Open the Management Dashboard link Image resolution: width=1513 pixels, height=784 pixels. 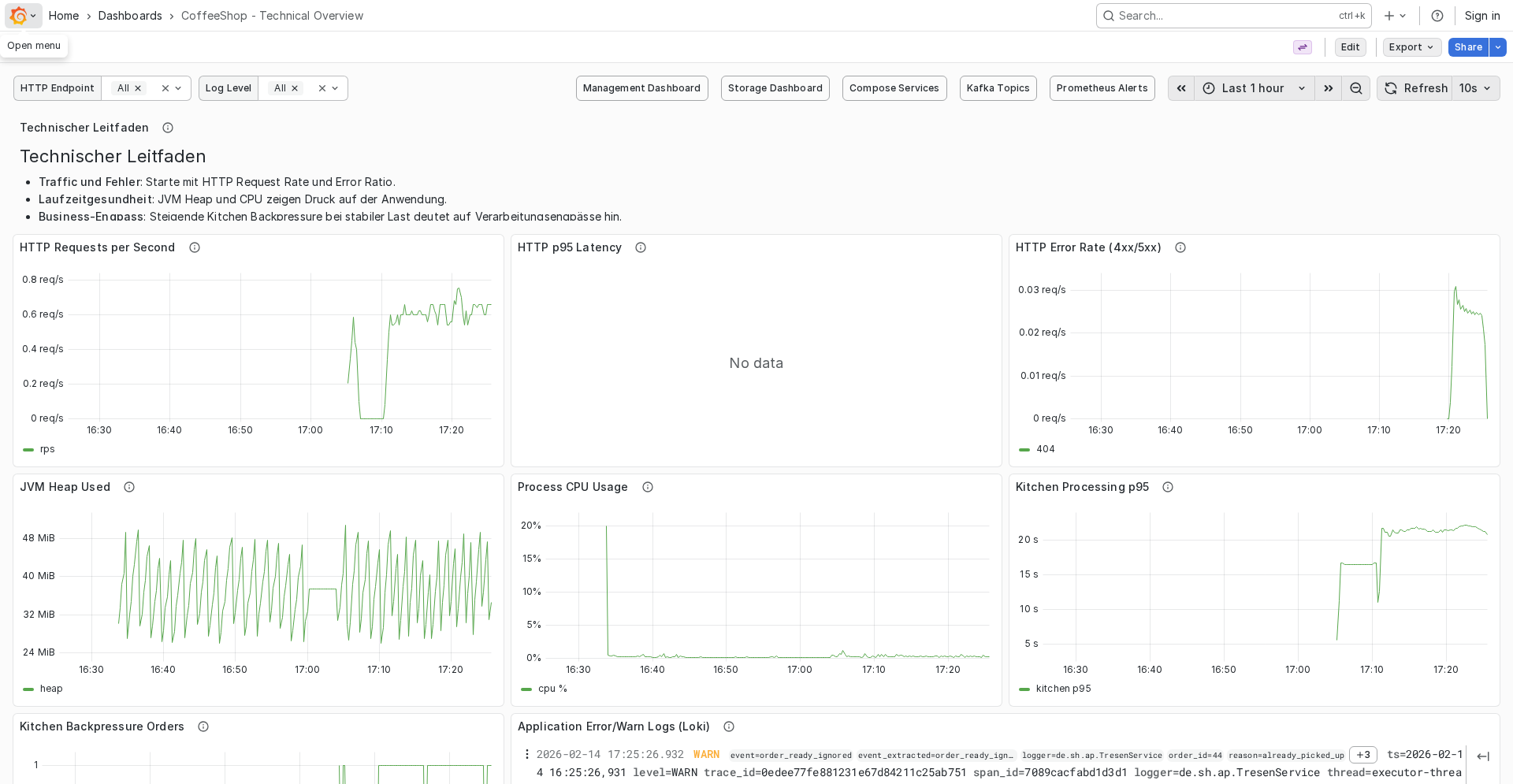click(641, 88)
